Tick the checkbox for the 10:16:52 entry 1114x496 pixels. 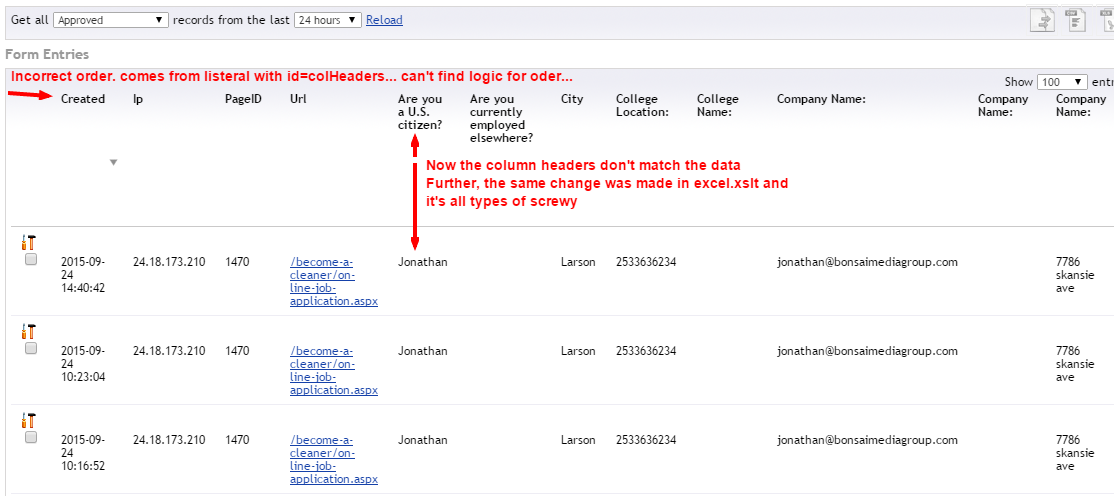click(x=31, y=438)
